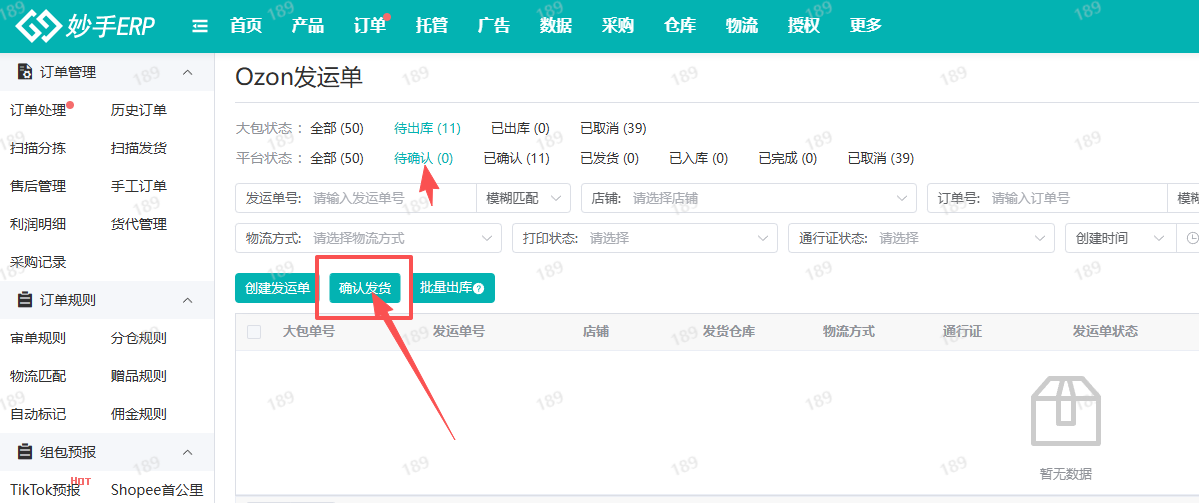Open TikTok预报 in the sidebar
Viewport: 1199px width, 503px height.
pyautogui.click(x=45, y=489)
